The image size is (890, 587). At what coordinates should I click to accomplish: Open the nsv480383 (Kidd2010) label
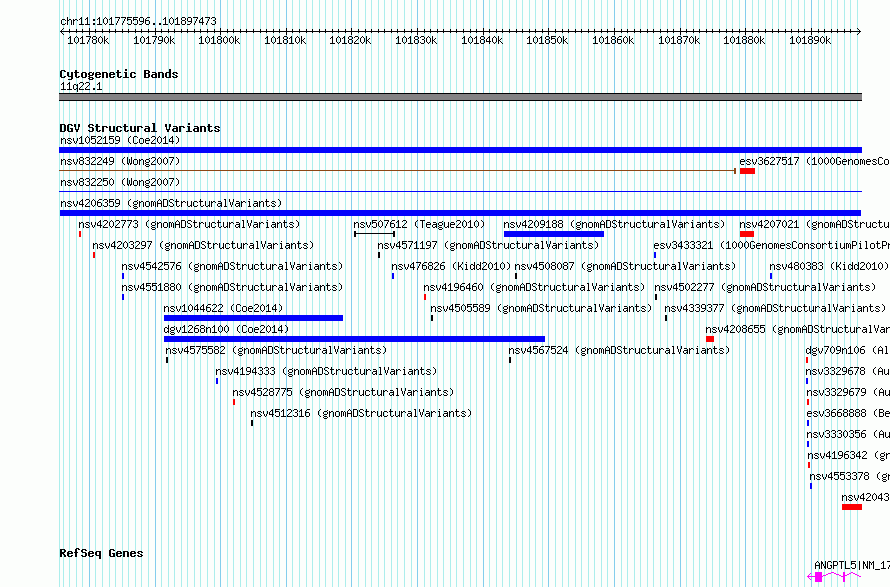(x=829, y=266)
